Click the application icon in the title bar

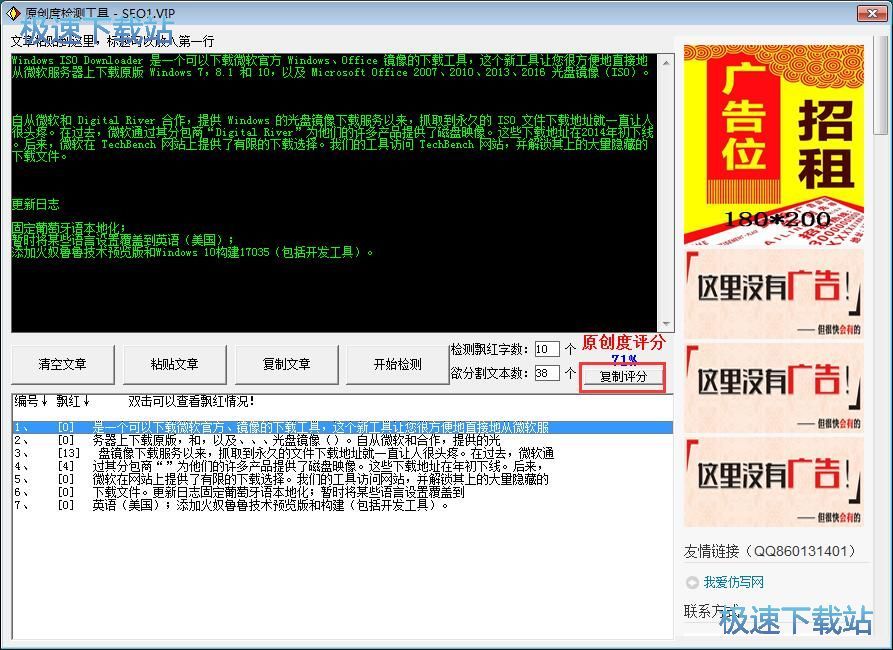click(12, 13)
